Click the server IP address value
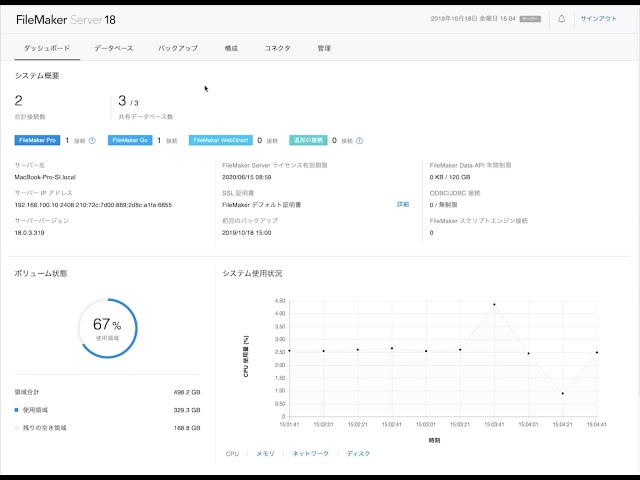The height and width of the screenshot is (480, 640). click(x=93, y=205)
